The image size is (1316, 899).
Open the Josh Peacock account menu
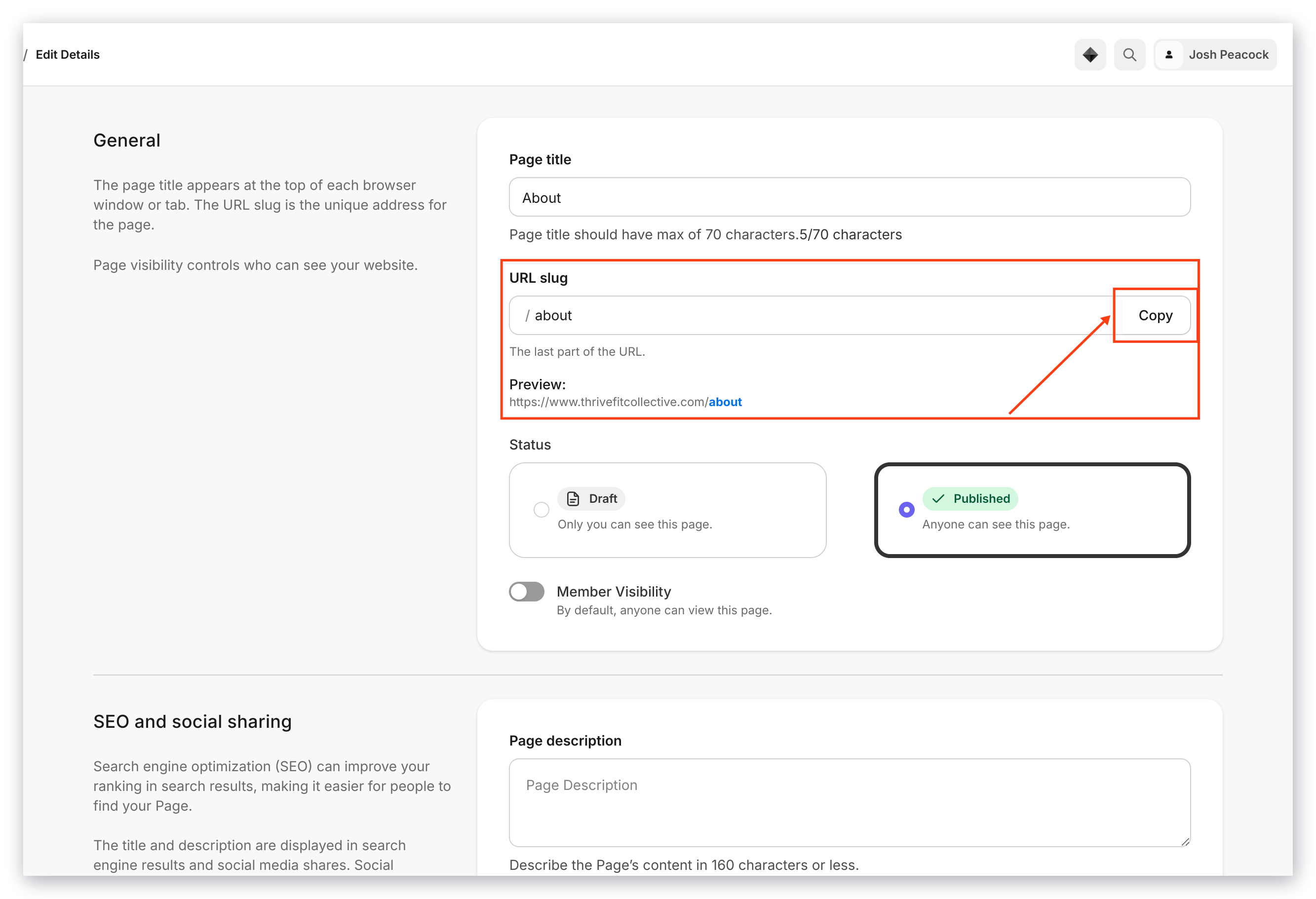[x=1215, y=55]
